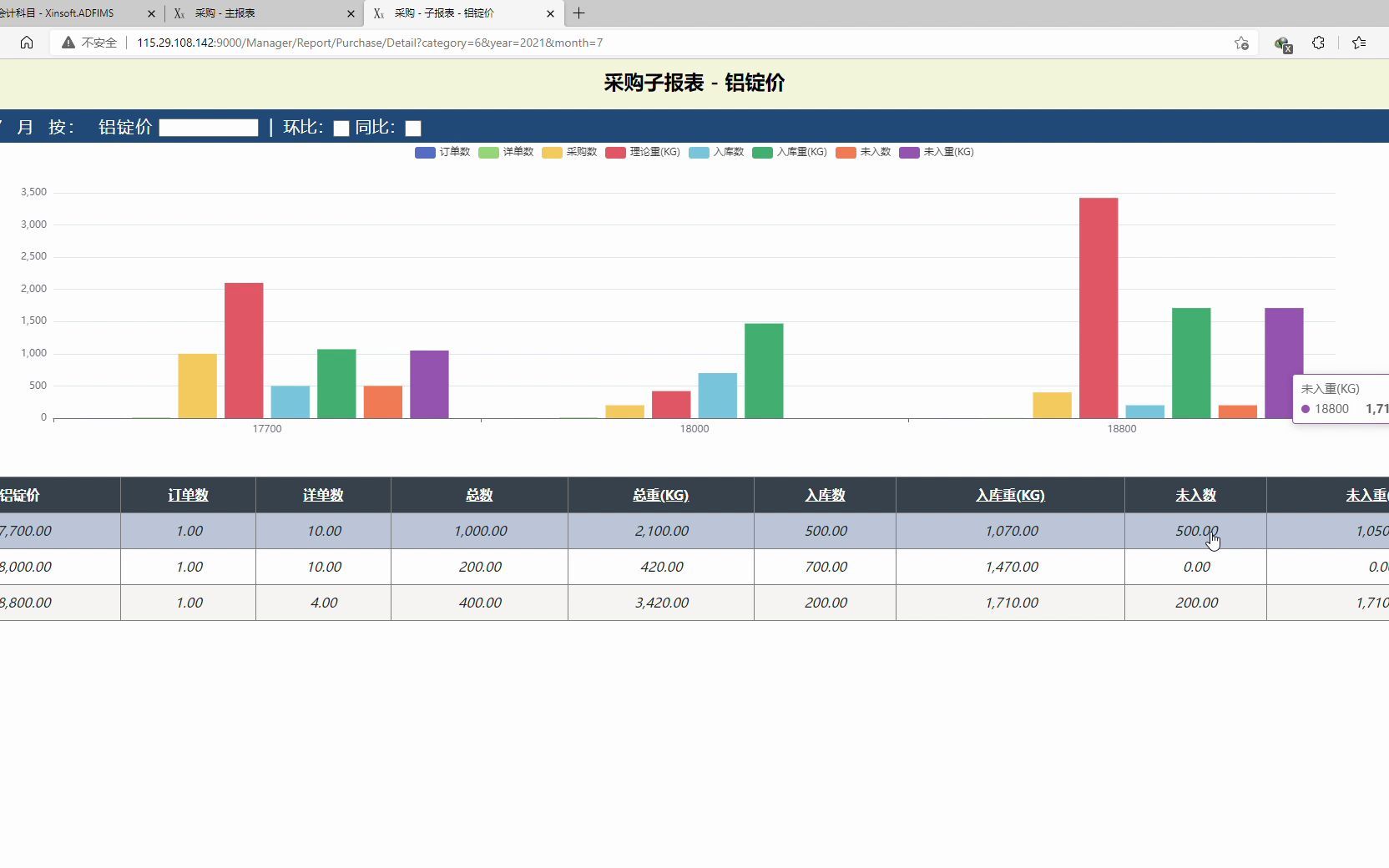Screen dimensions: 1389x868
Task: Sort by 入库重(KG) column header
Action: tap(1010, 495)
